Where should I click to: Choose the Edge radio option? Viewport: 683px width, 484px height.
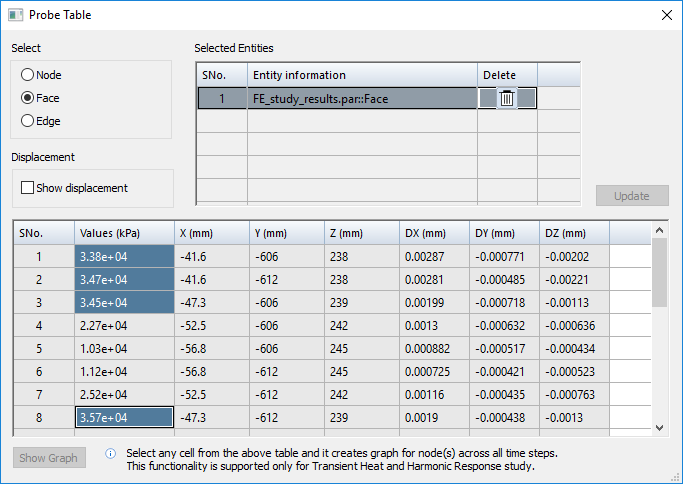tap(27, 121)
